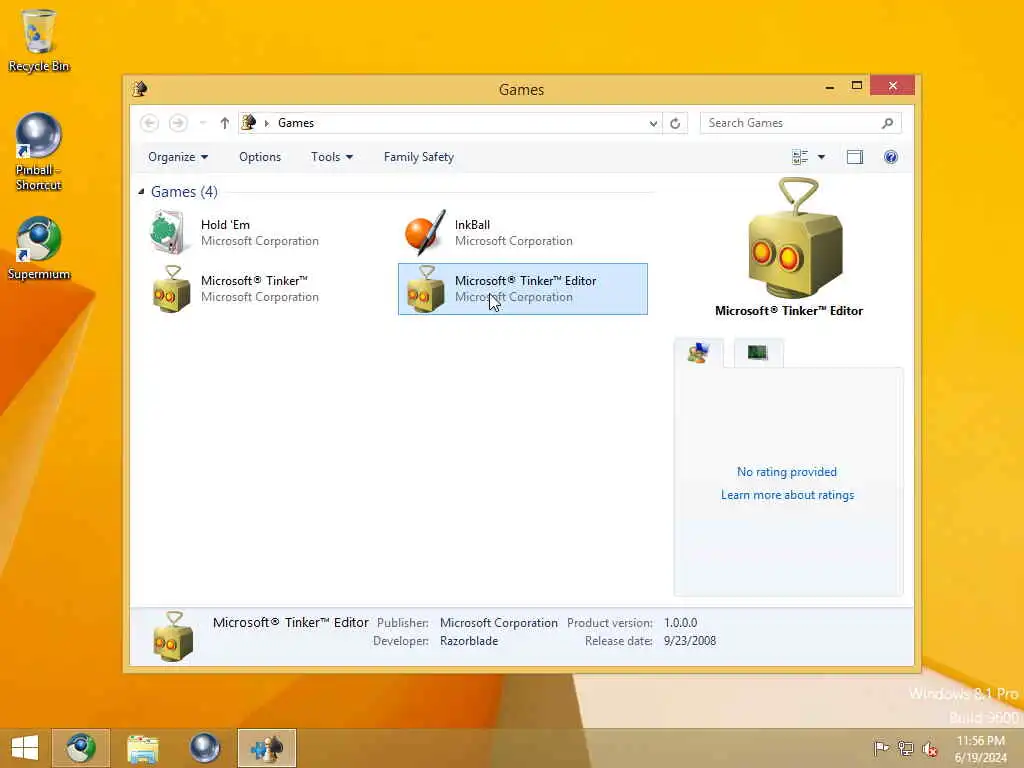1024x768 pixels.
Task: Click the Games breadcrumb in address bar
Action: pos(296,123)
